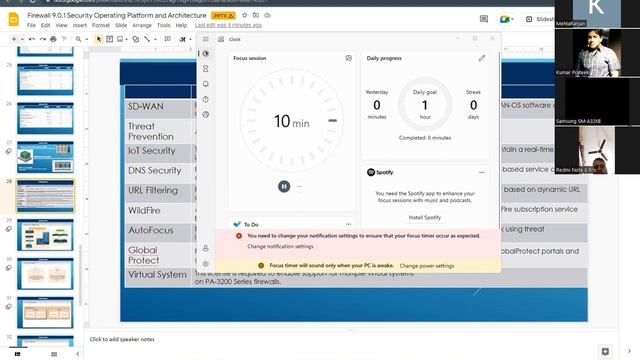Open the zoom level dropdown arrow
Screen dimensions: 640x360
pyautogui.click(x=87, y=40)
